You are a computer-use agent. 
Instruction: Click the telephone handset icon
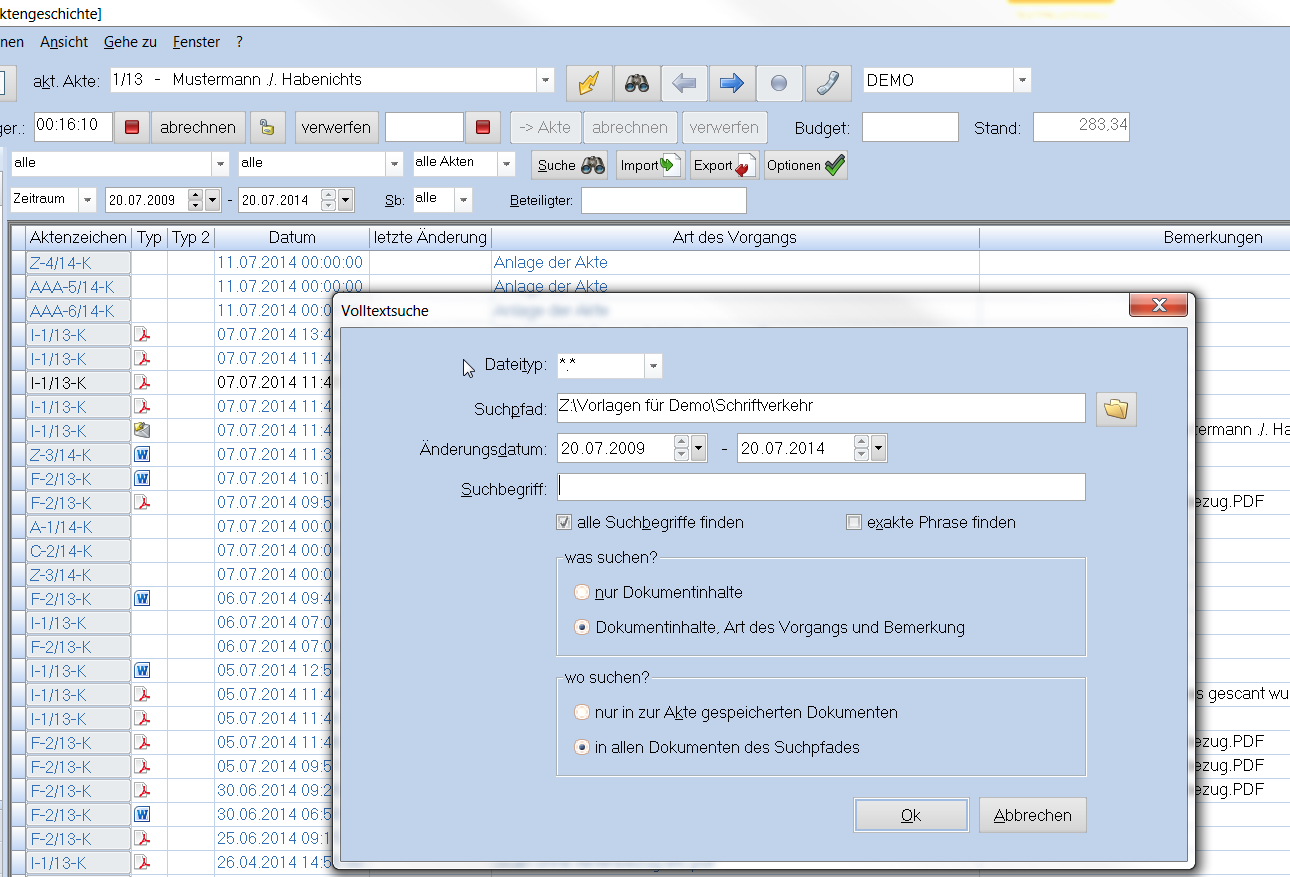point(828,83)
